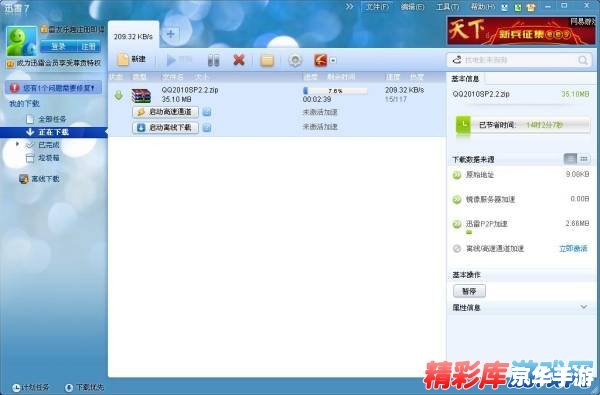
Task: Click the 7.6% download progress bar
Action: click(335, 91)
